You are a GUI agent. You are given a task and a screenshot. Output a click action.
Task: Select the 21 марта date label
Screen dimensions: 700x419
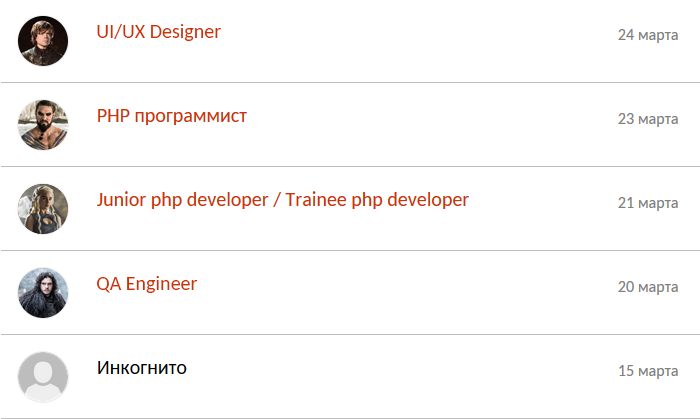(x=648, y=203)
